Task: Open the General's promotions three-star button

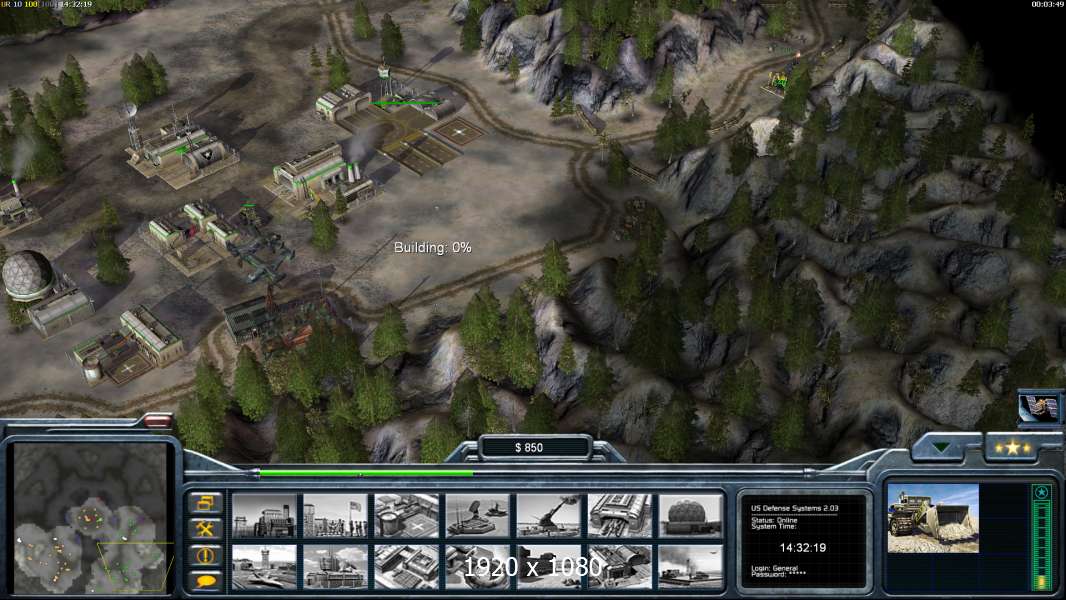Action: [1012, 448]
